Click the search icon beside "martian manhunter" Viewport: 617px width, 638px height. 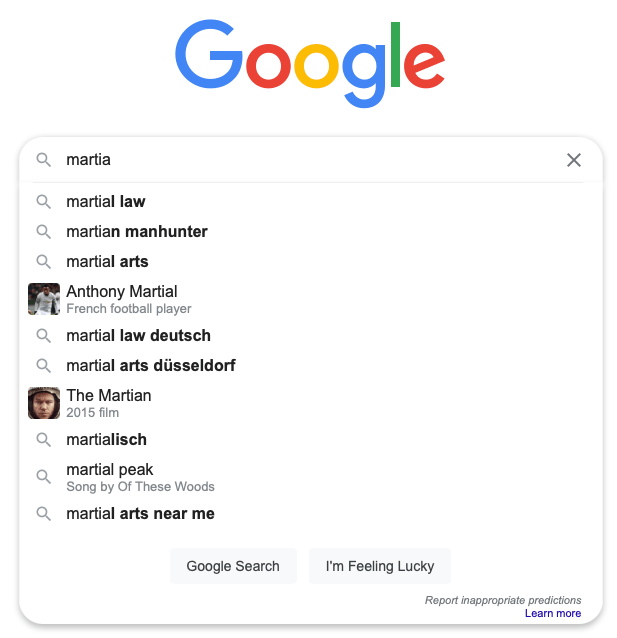point(44,232)
